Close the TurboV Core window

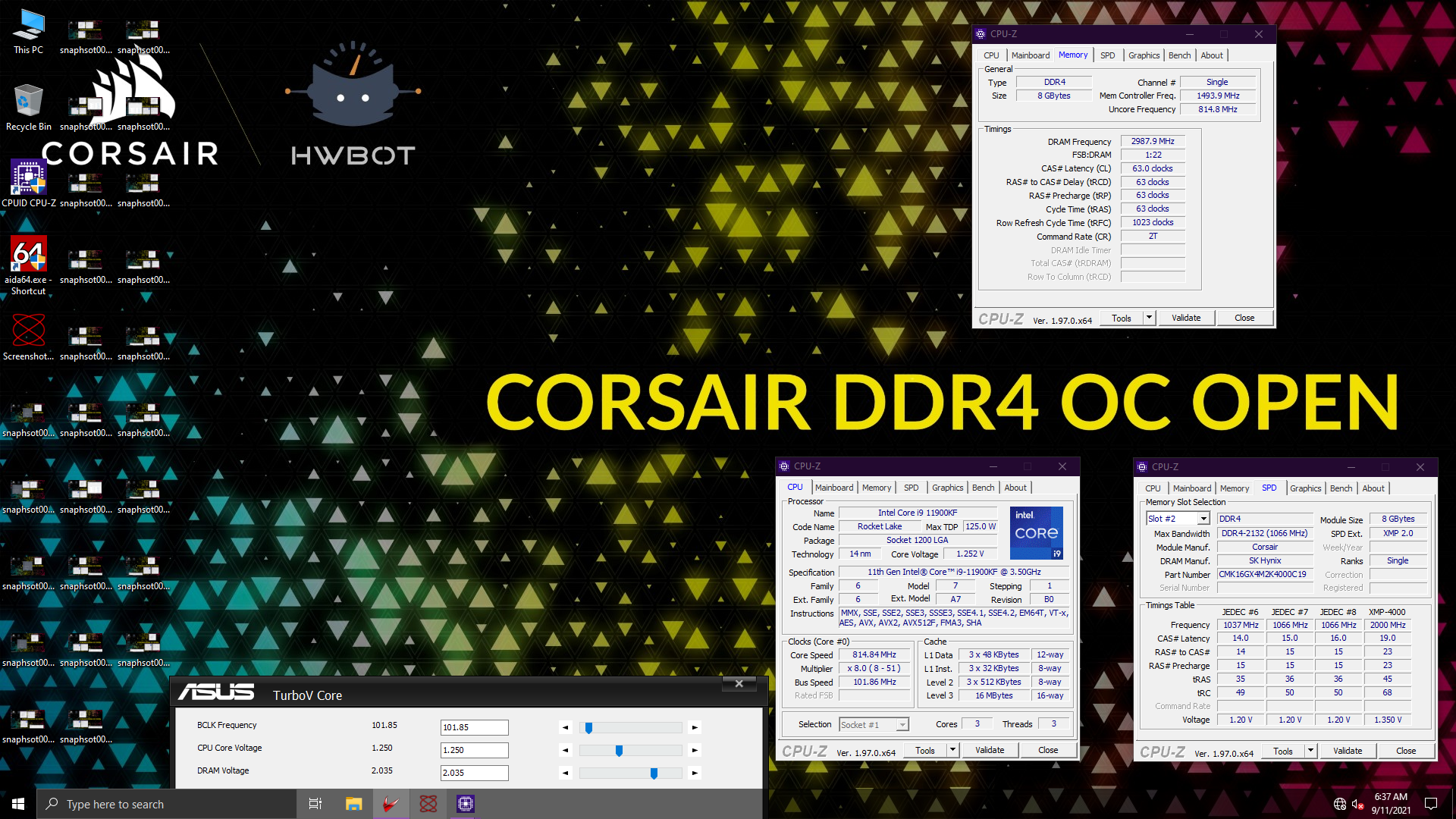click(x=739, y=683)
